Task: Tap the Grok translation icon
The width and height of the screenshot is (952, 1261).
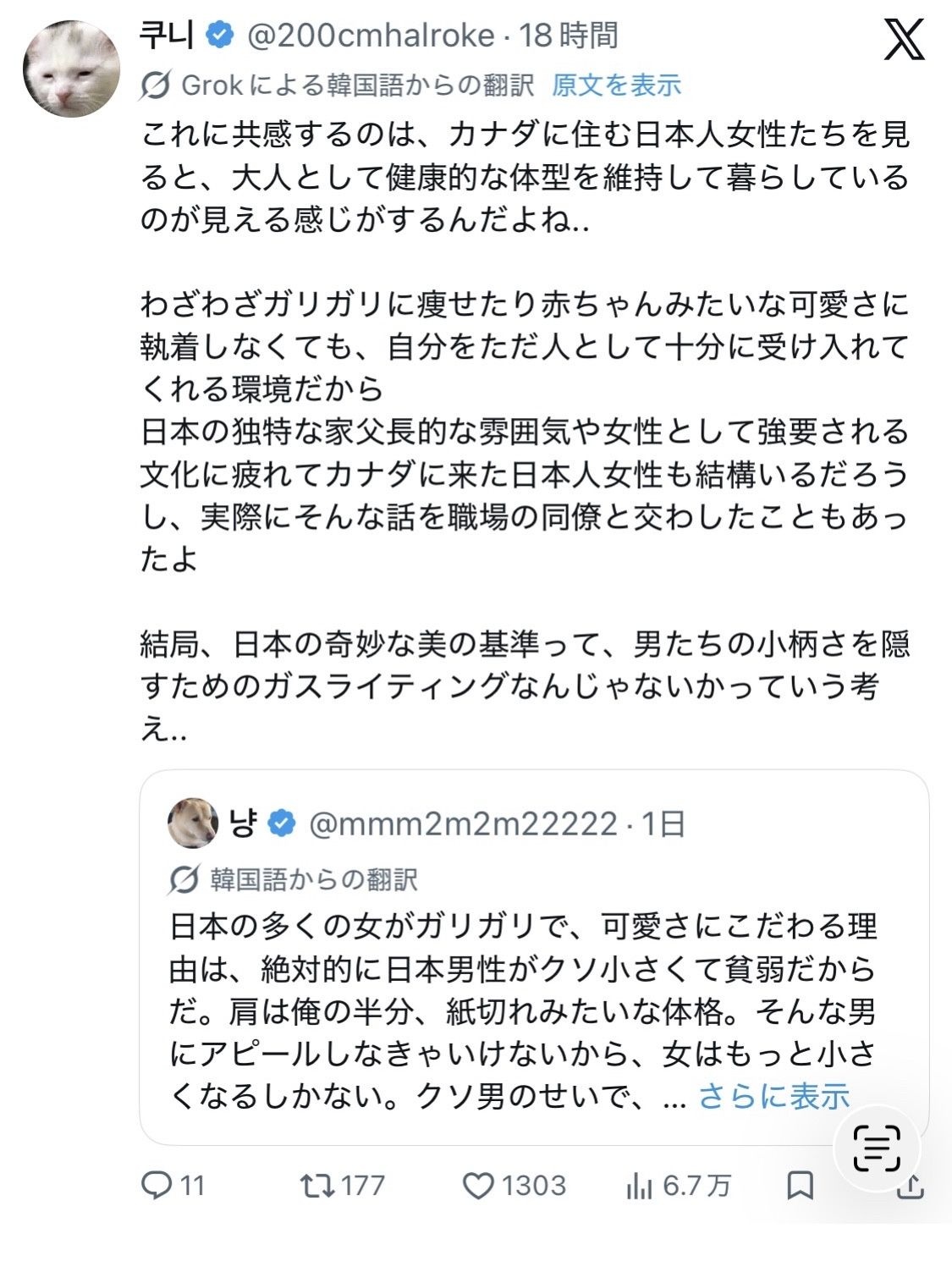Action: coord(156,85)
